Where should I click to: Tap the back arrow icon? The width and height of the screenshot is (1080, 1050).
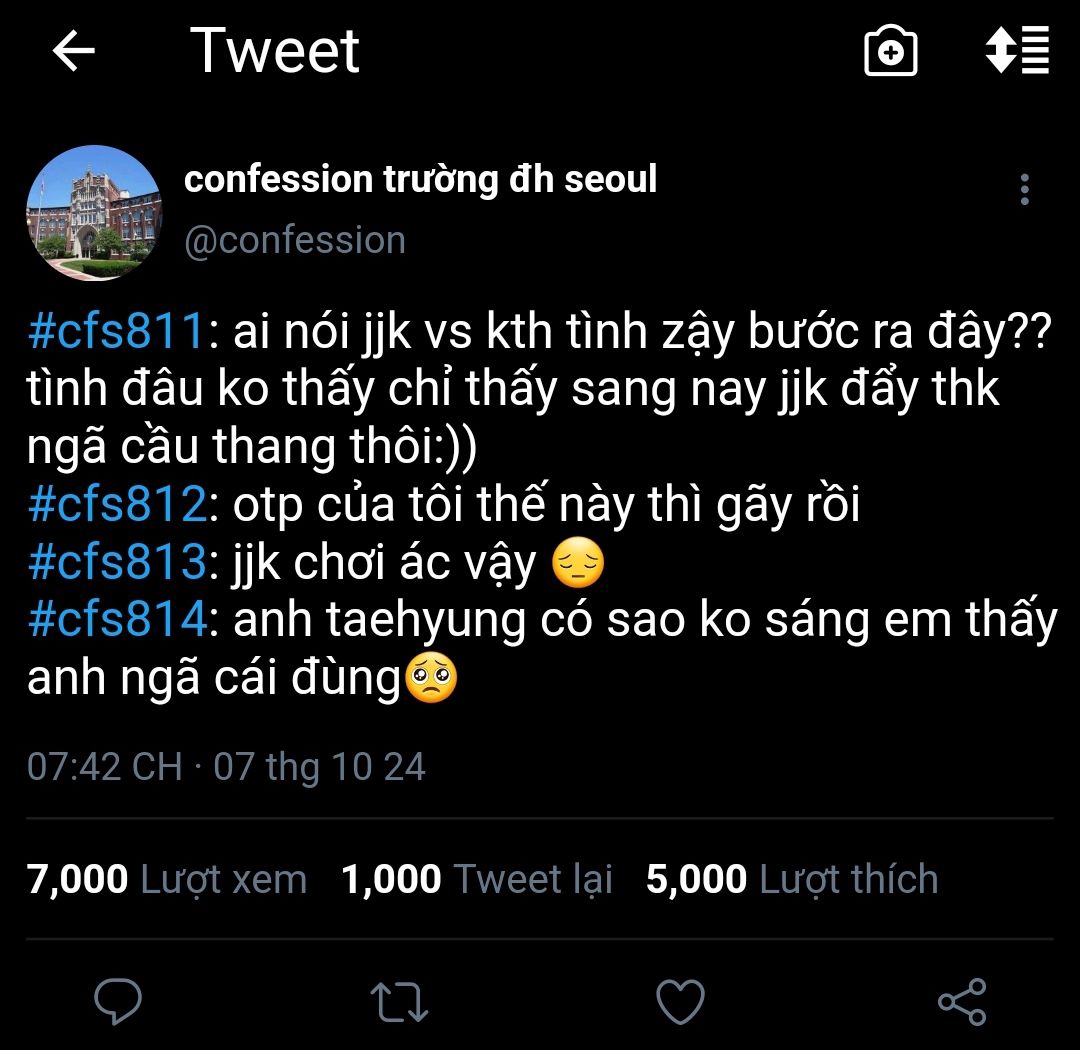(73, 51)
